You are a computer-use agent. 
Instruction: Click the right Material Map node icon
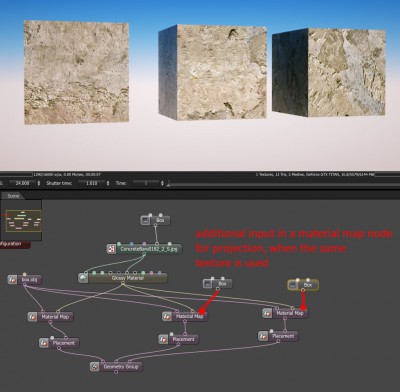tap(267, 313)
